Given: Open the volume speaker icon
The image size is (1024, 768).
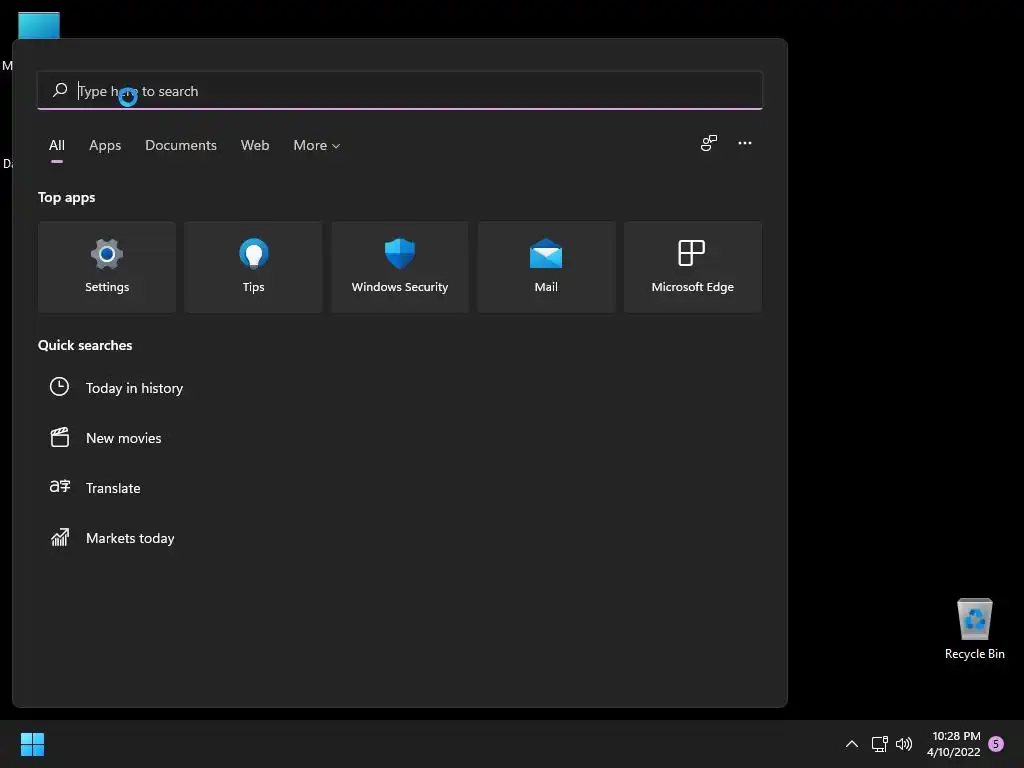Looking at the screenshot, I should 904,744.
